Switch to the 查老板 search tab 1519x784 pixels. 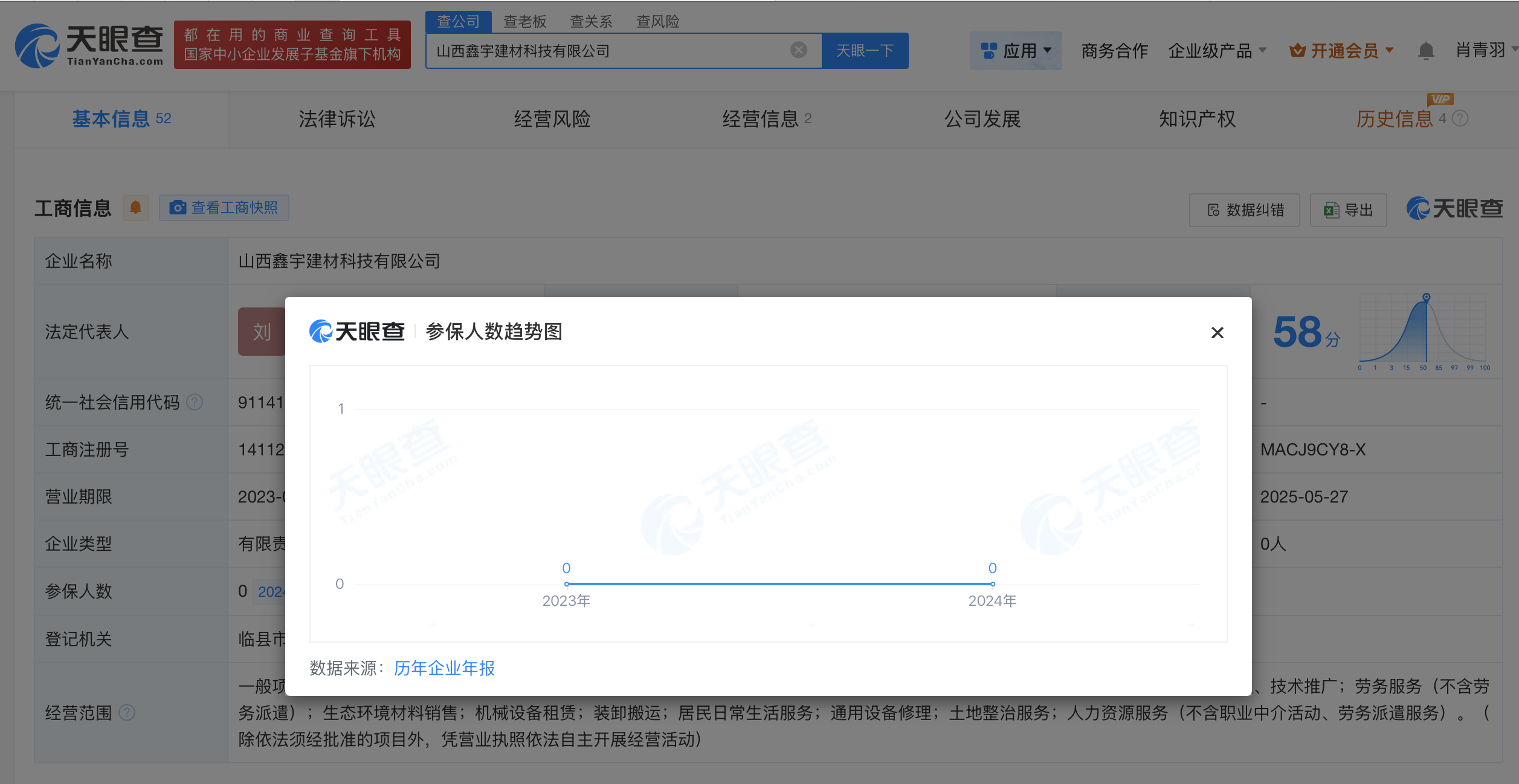(524, 22)
